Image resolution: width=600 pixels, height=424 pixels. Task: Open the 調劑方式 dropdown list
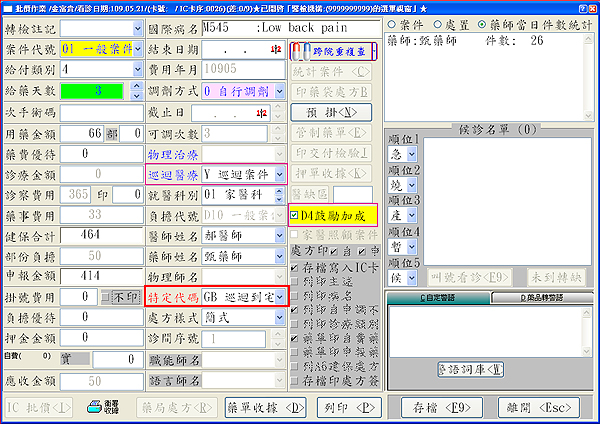279,92
